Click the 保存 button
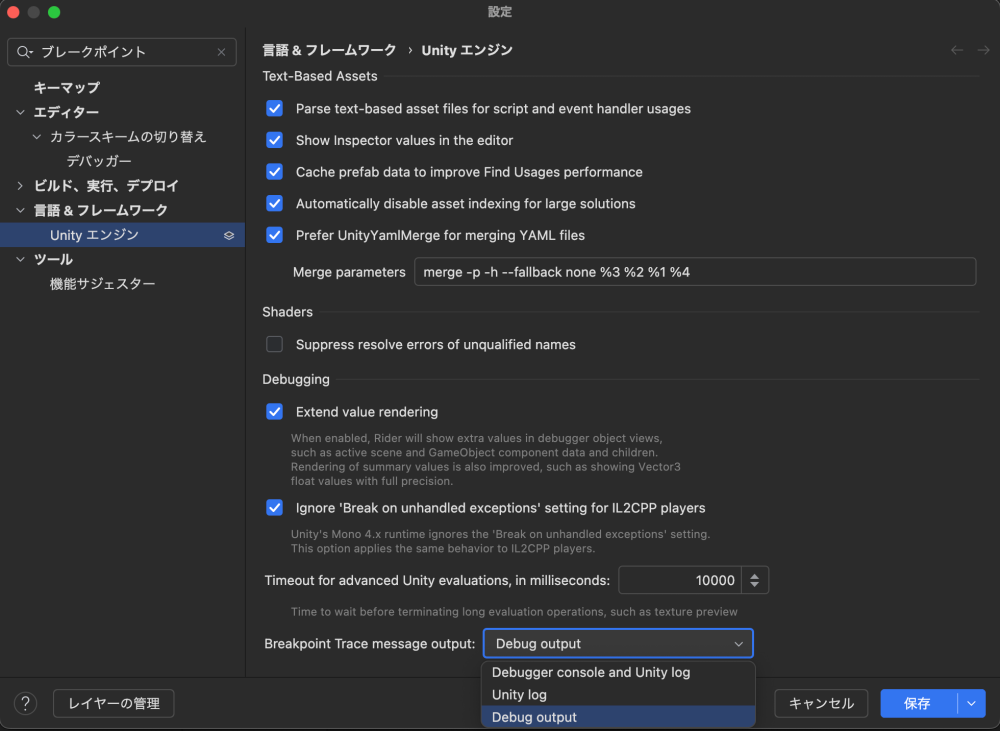The width and height of the screenshot is (1000, 731). (x=918, y=704)
